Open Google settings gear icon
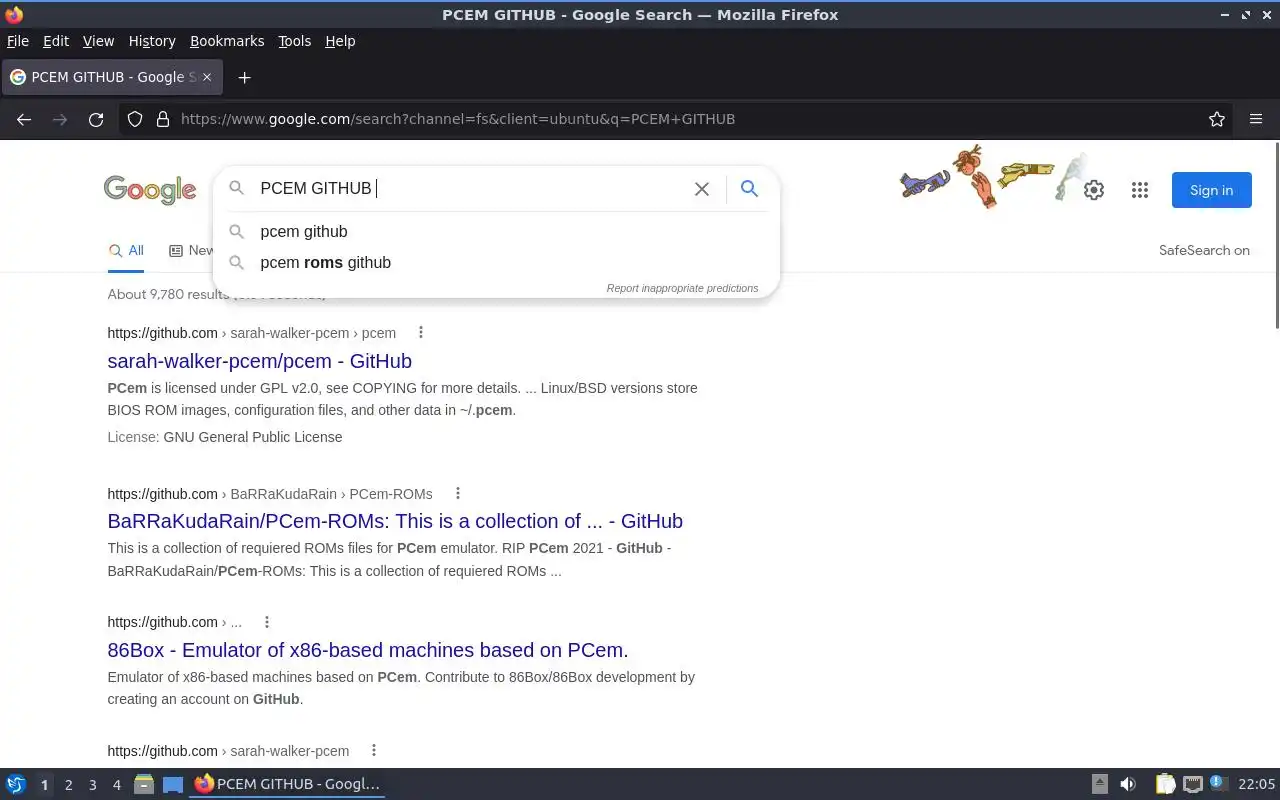 1094,190
